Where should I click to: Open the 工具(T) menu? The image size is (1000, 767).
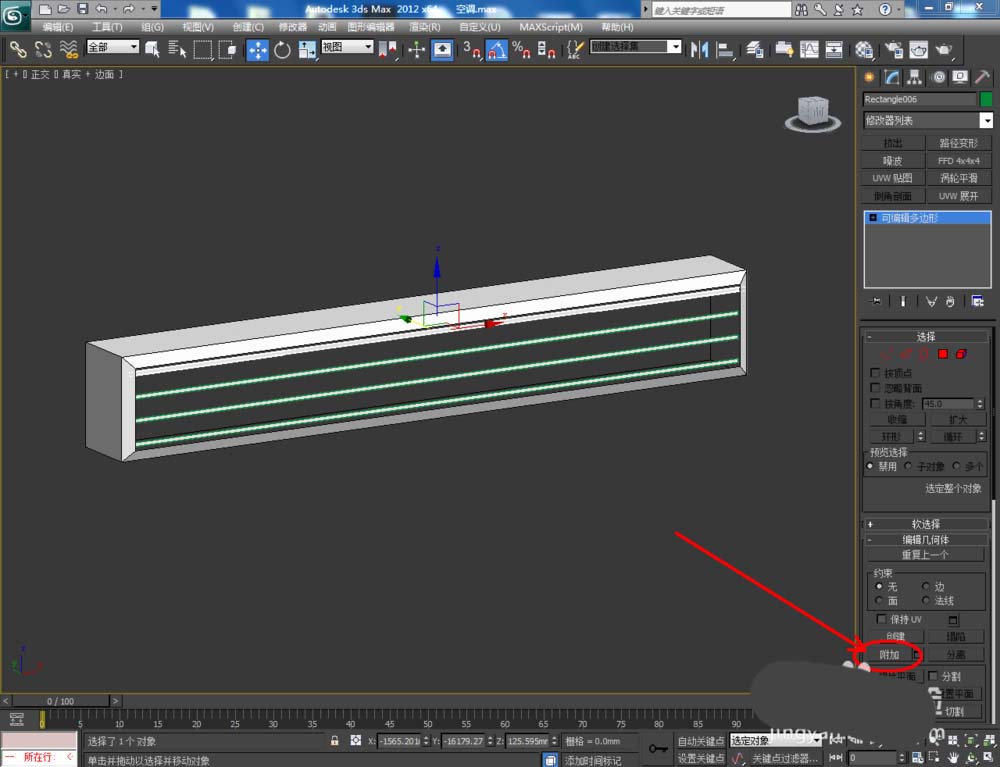[107, 27]
